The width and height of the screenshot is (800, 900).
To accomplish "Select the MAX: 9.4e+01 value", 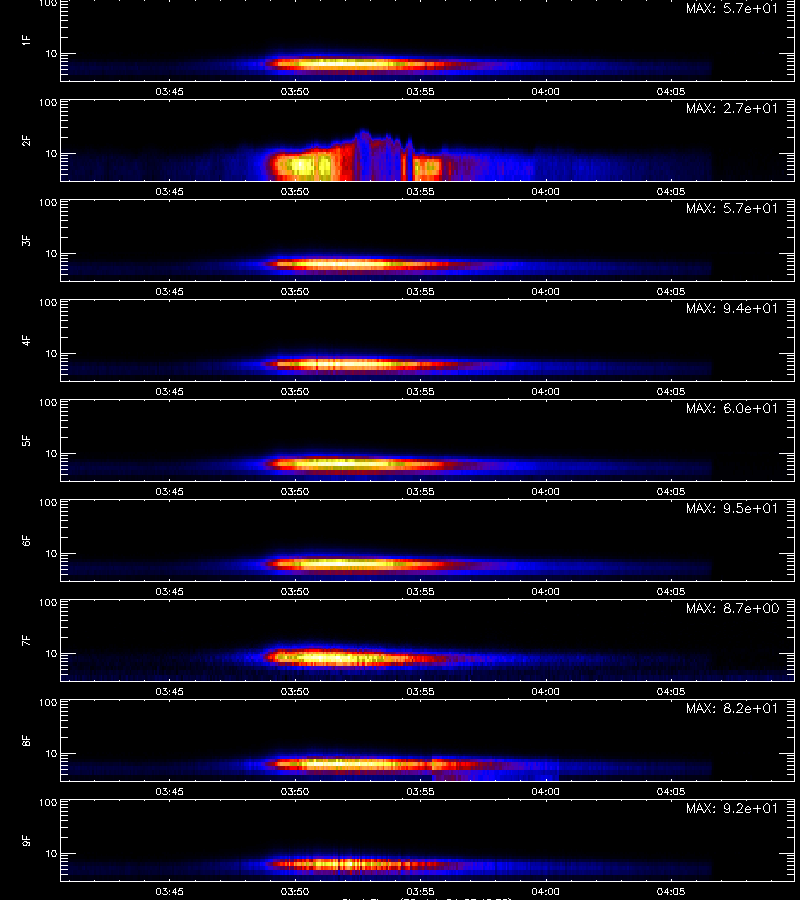I will [x=732, y=308].
